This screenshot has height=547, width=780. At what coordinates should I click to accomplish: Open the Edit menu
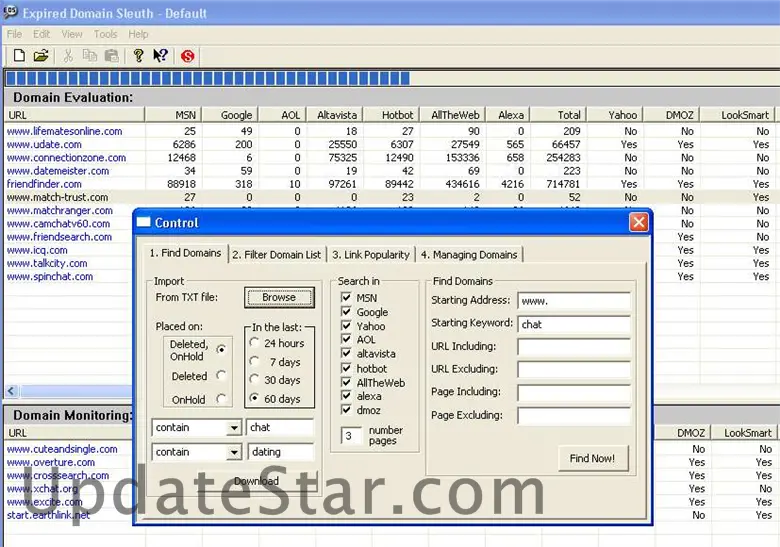pos(41,34)
